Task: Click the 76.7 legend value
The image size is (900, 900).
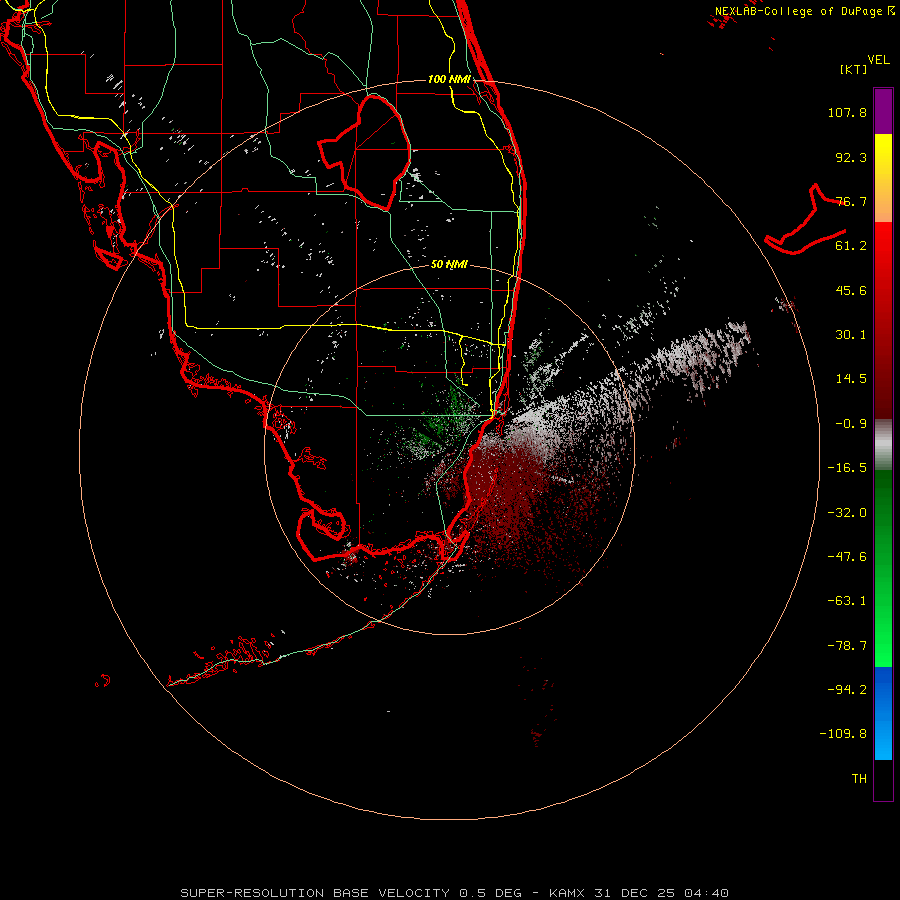Action: tap(851, 201)
